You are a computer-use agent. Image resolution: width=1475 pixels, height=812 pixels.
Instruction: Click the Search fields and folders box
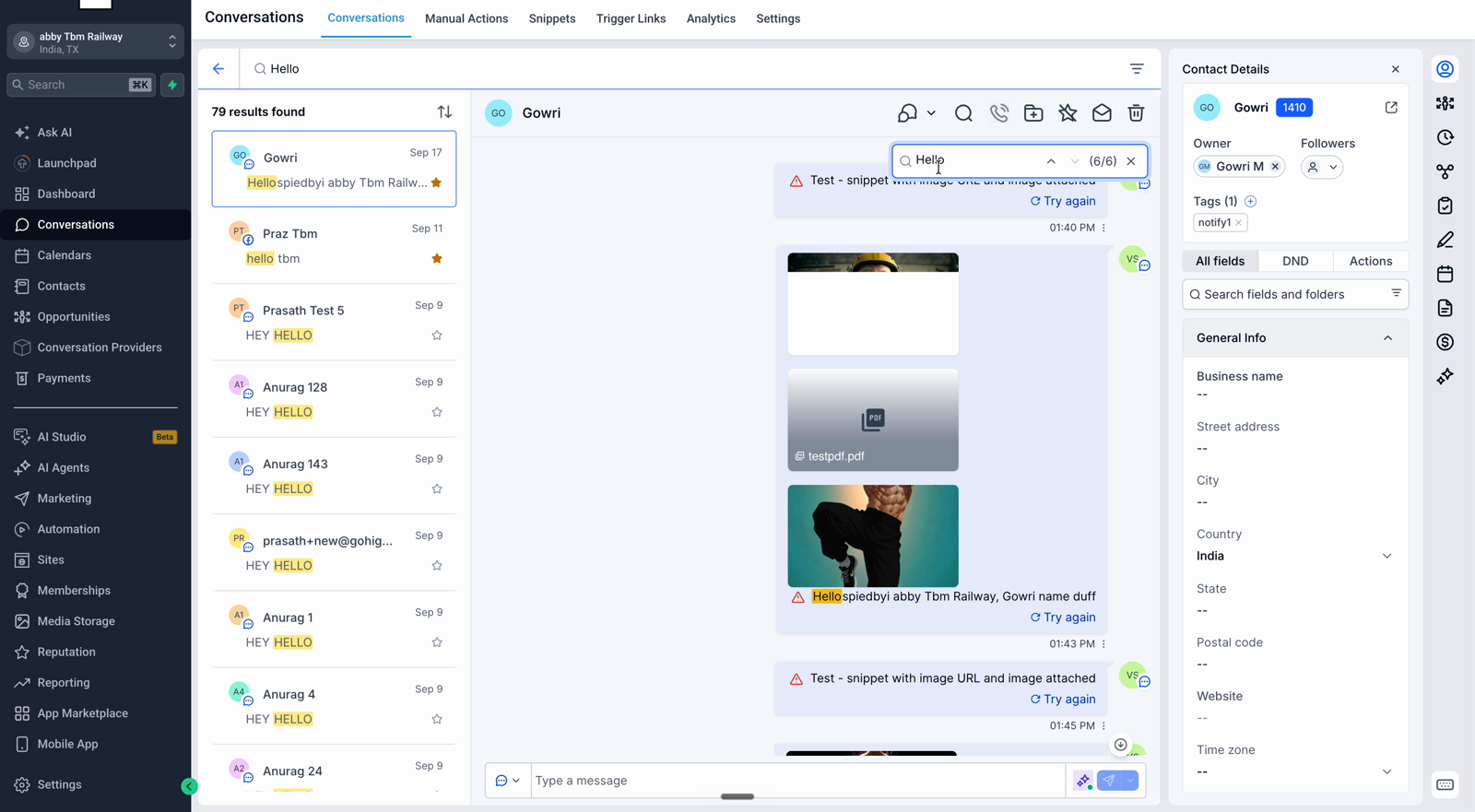(x=1294, y=295)
